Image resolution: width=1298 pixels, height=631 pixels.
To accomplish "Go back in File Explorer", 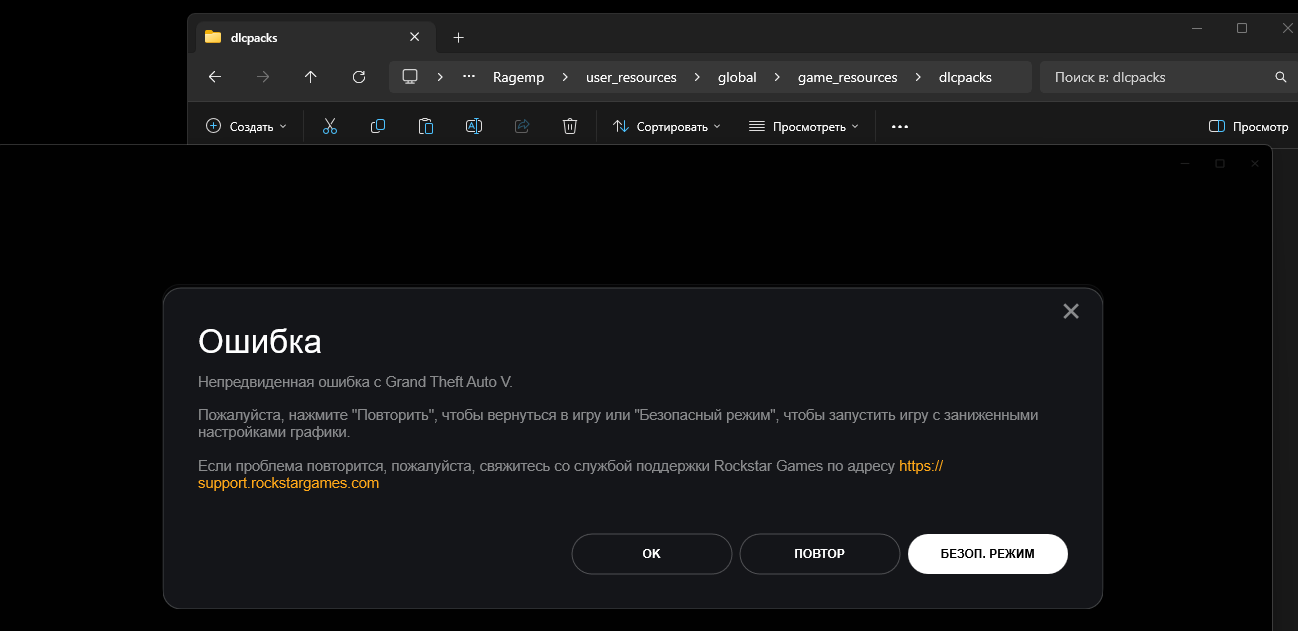I will tap(214, 77).
